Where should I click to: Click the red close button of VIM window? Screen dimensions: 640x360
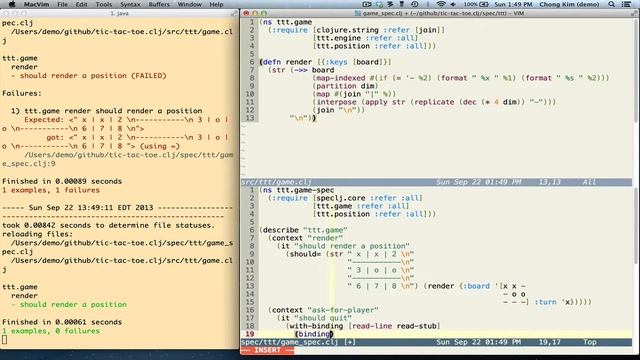[x=246, y=13]
